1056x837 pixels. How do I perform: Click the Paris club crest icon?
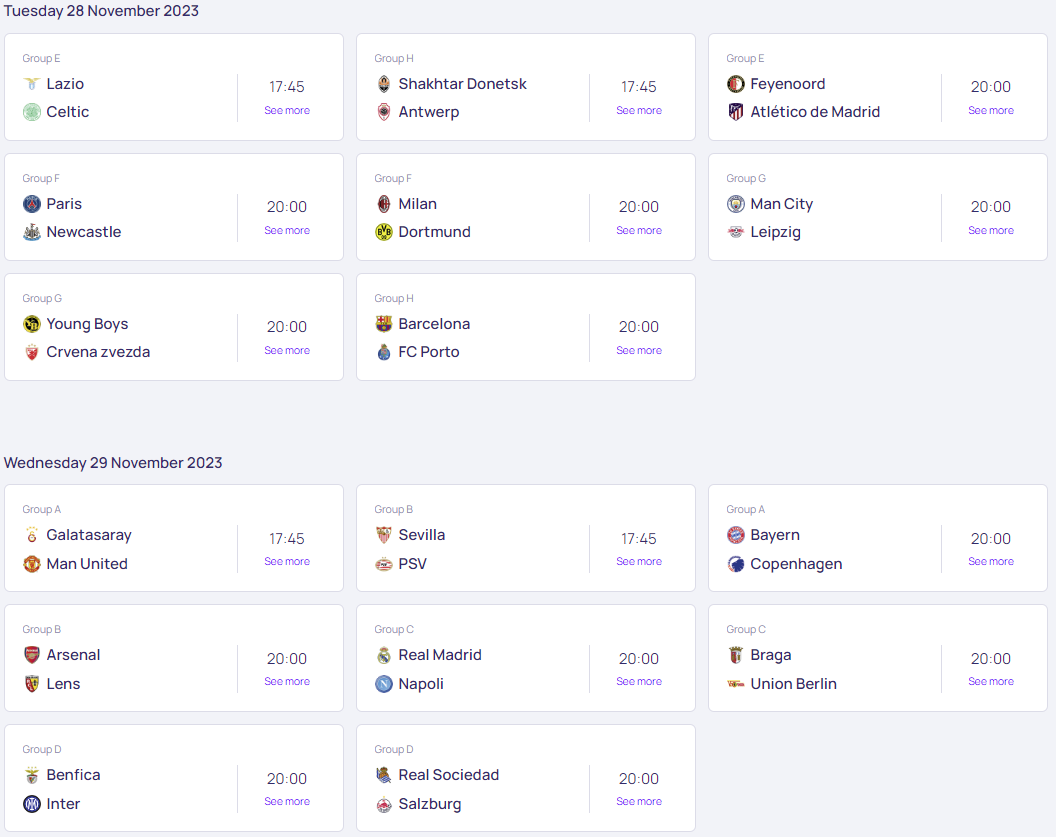tap(32, 204)
